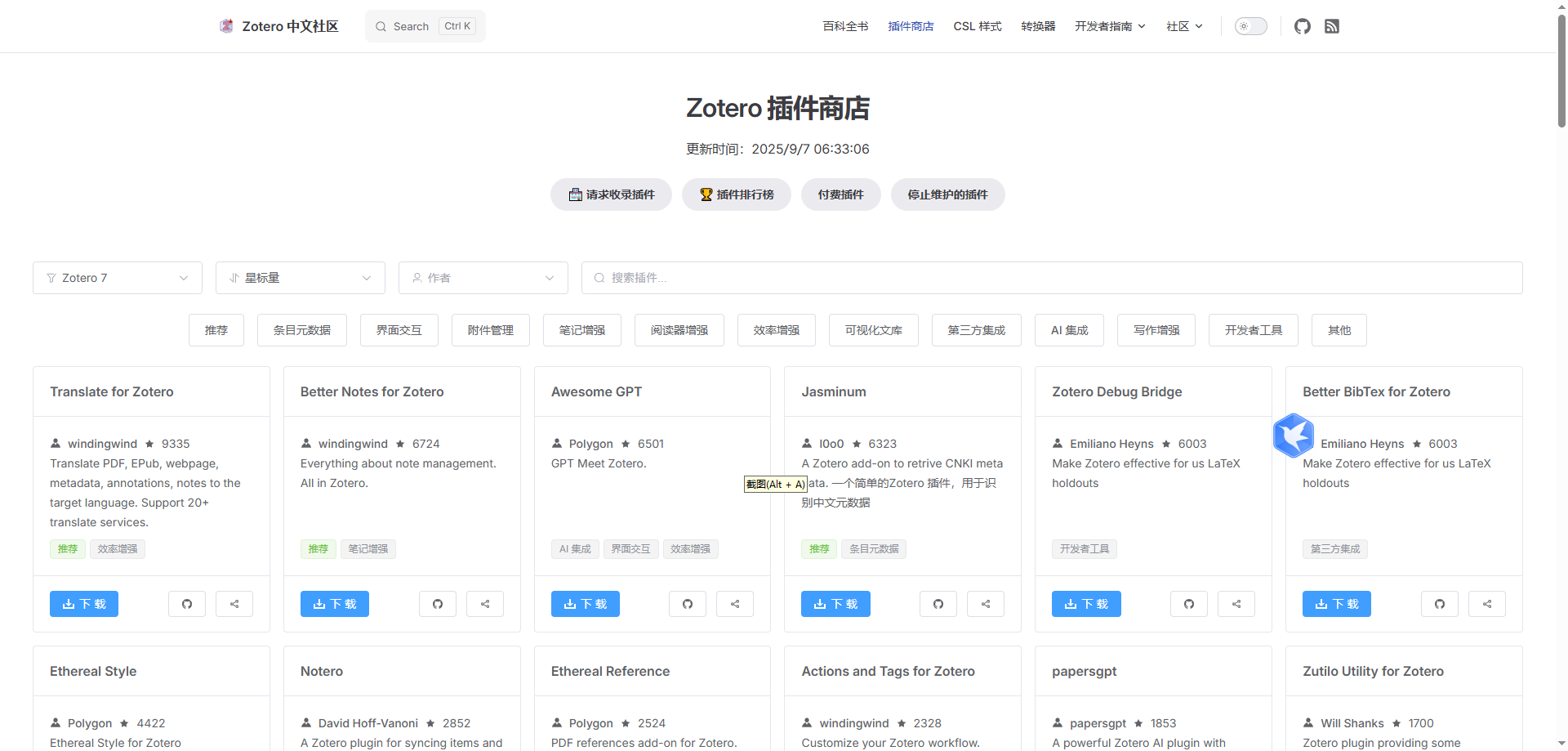Open the RSS feed icon in header
Viewport: 1568px width, 751px height.
point(1332,26)
